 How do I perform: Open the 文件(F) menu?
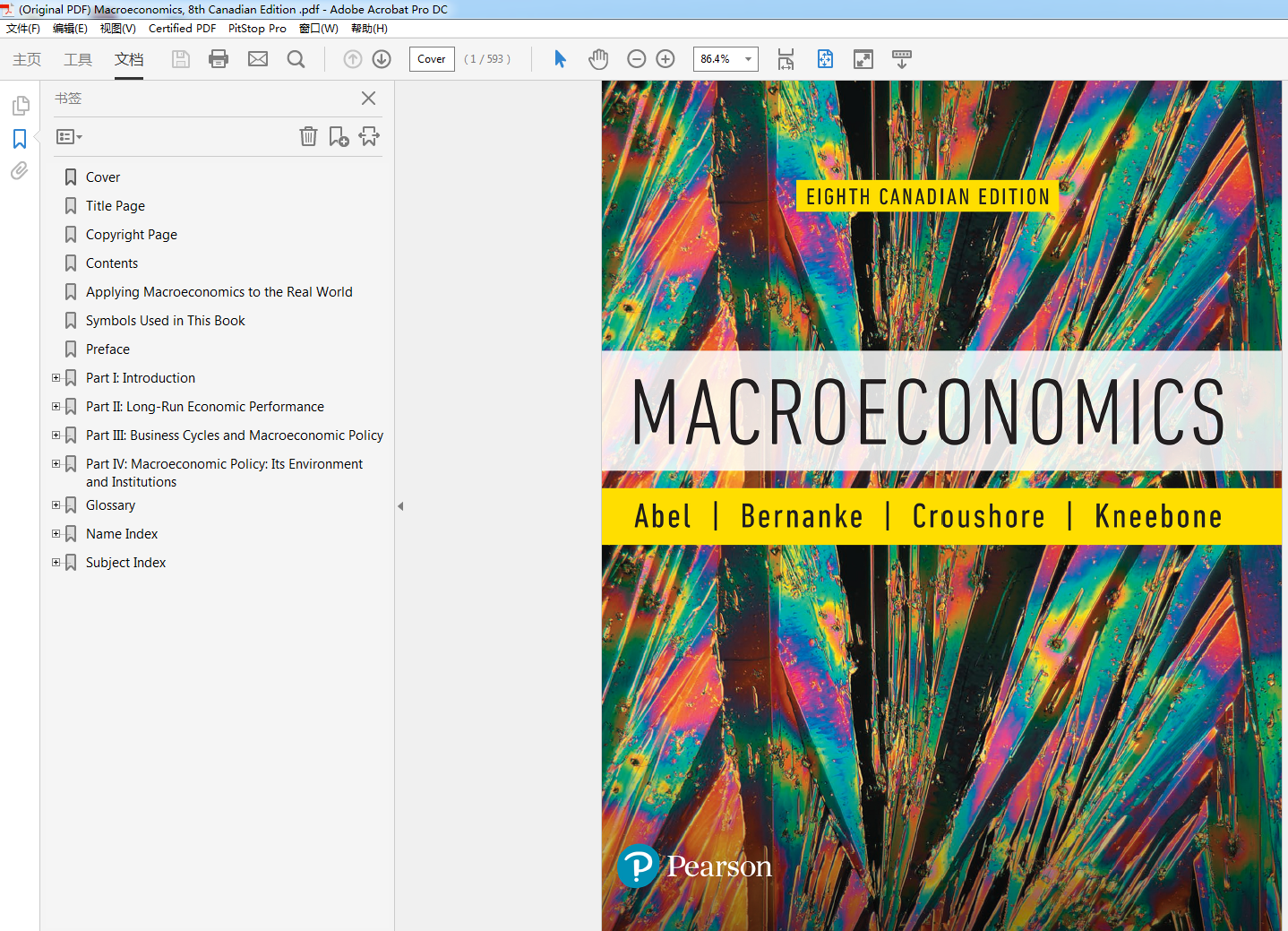pos(23,29)
